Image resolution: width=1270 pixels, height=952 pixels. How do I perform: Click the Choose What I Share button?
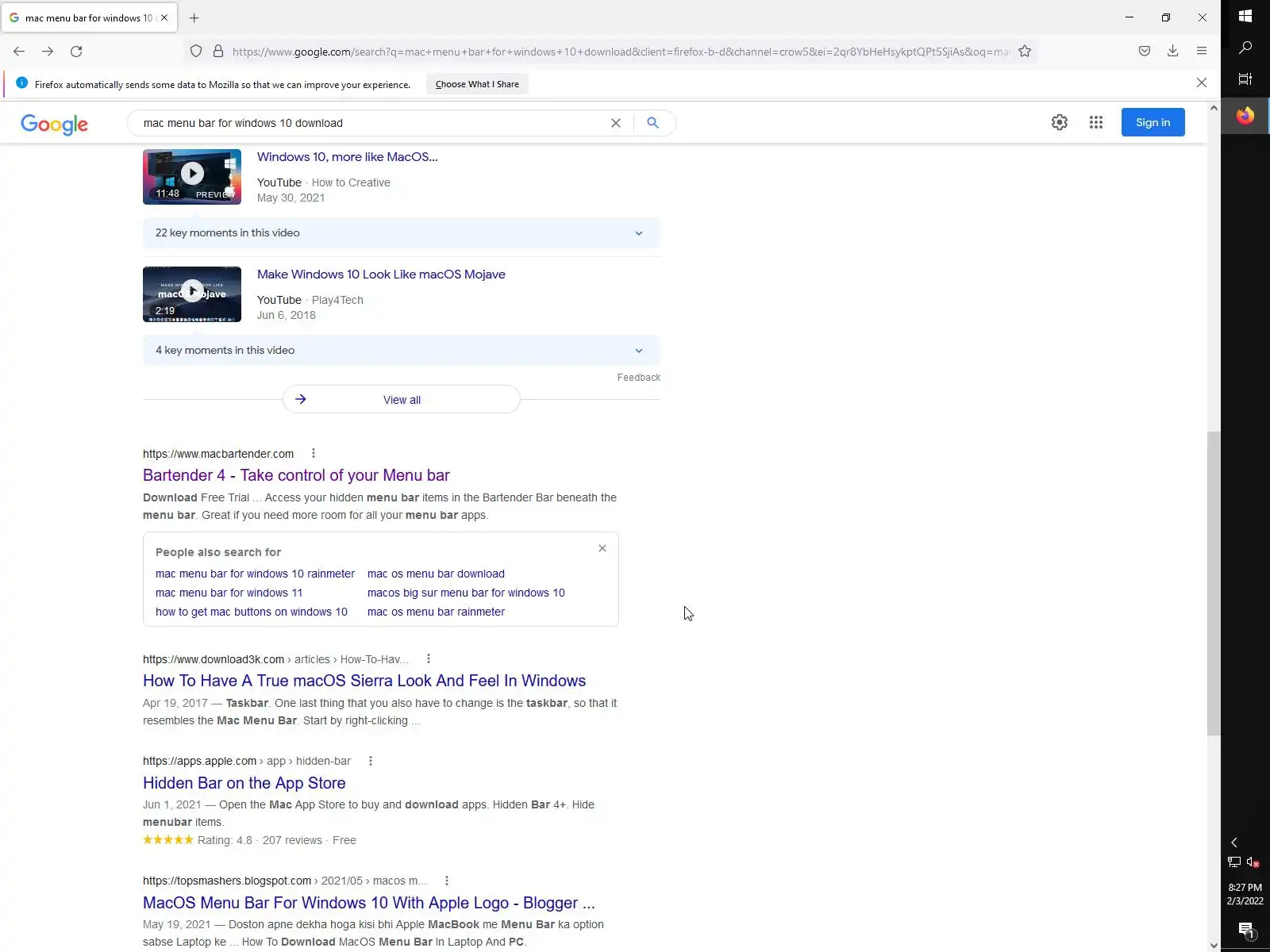point(477,84)
